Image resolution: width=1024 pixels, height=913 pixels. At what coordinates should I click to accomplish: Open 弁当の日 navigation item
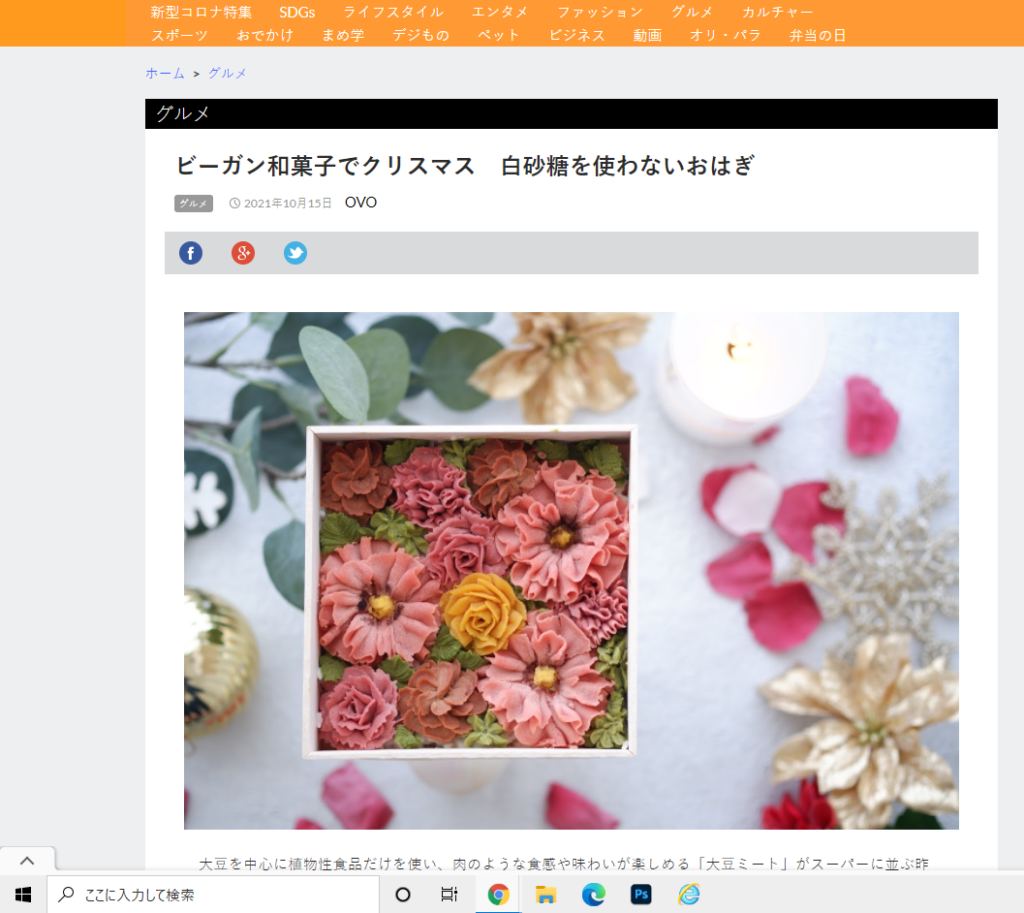click(x=818, y=35)
